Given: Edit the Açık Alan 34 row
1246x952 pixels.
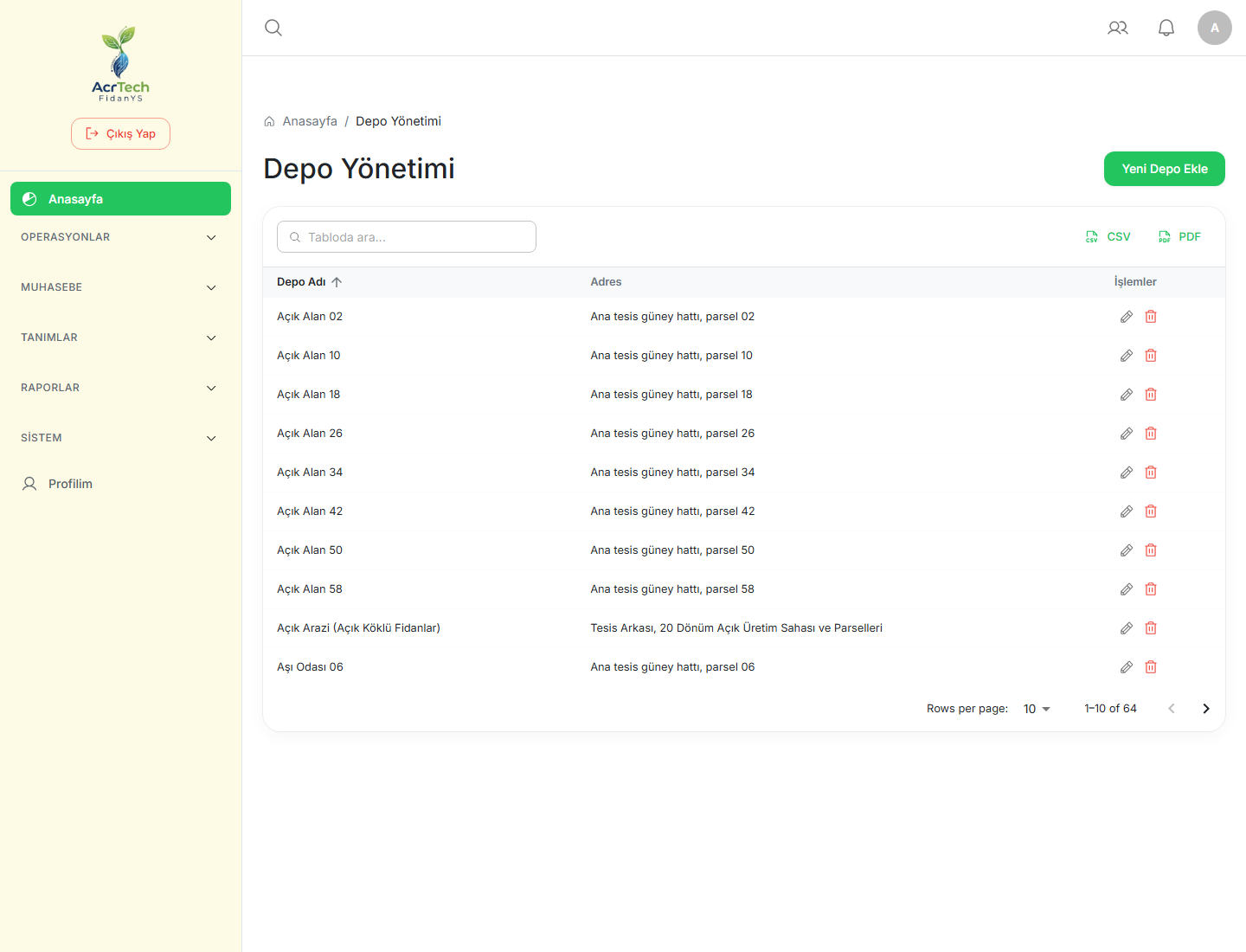Looking at the screenshot, I should coord(1127,473).
